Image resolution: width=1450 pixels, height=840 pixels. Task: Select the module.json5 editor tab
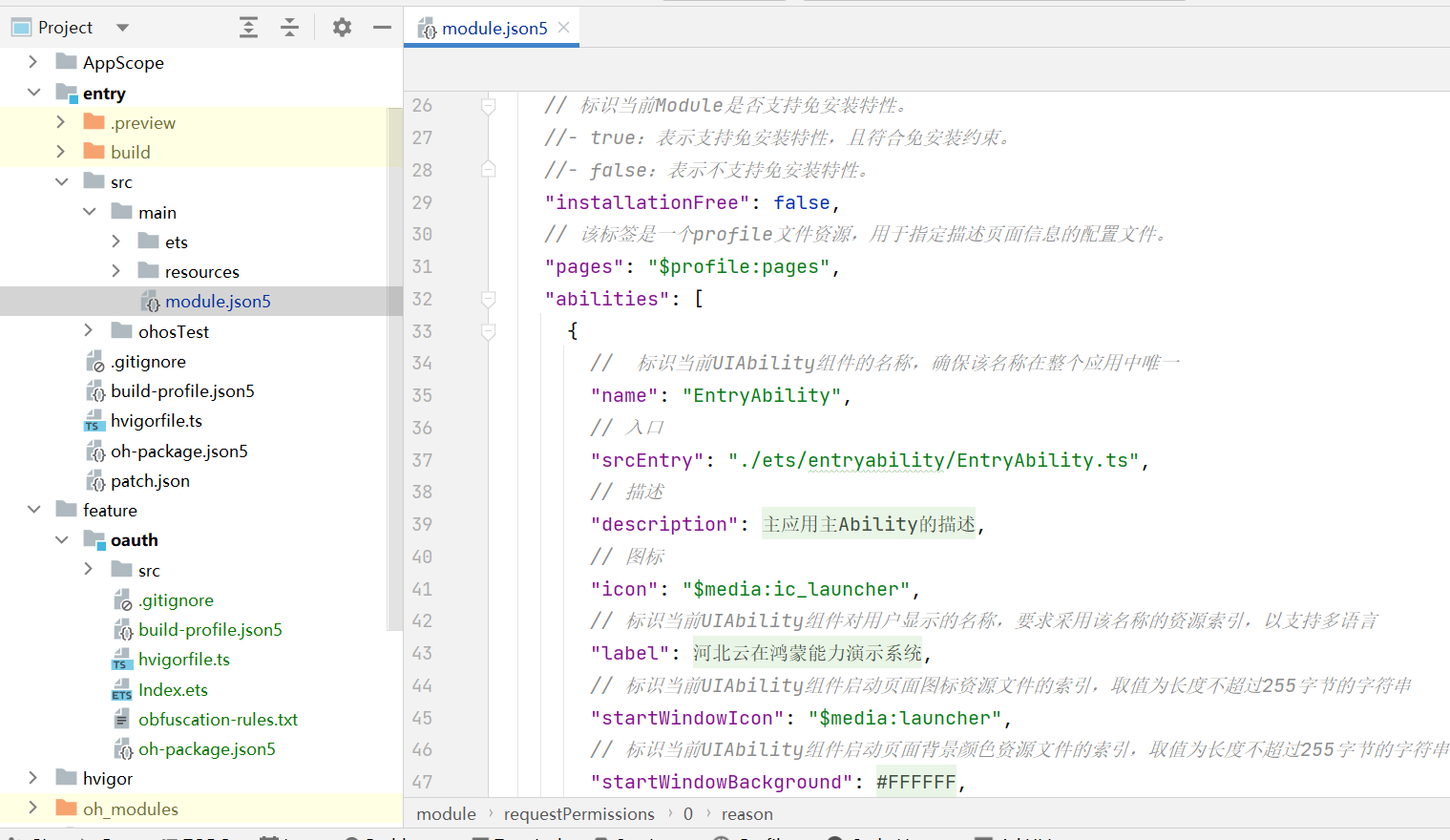click(x=494, y=28)
